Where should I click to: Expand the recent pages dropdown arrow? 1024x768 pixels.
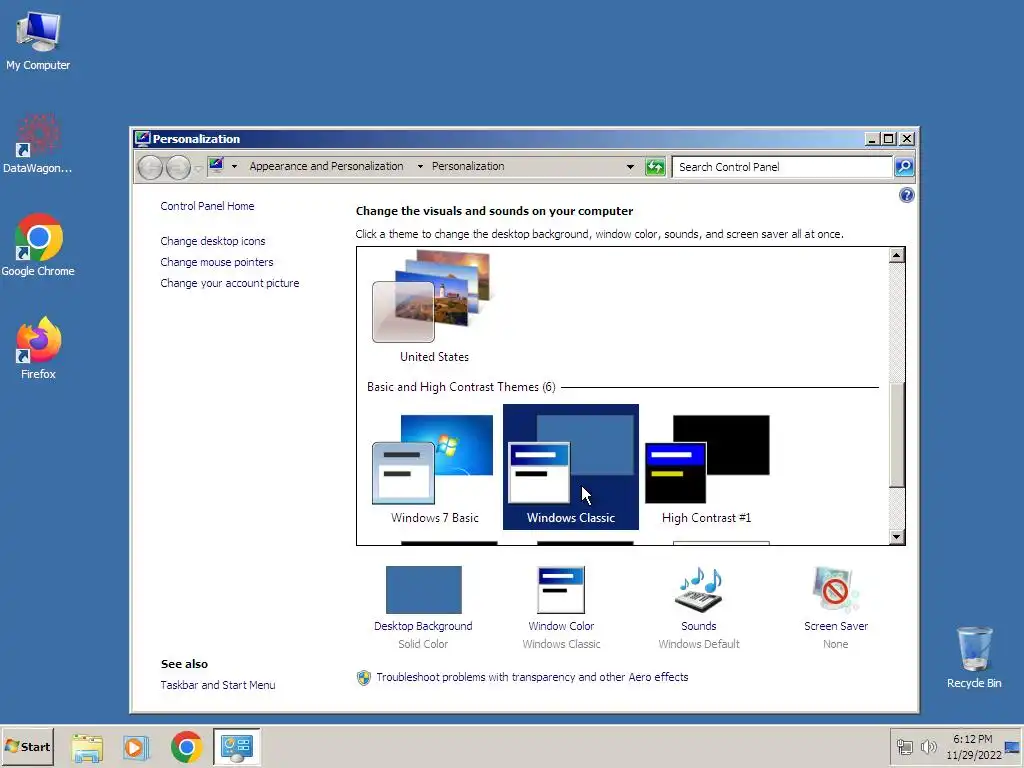(x=198, y=168)
